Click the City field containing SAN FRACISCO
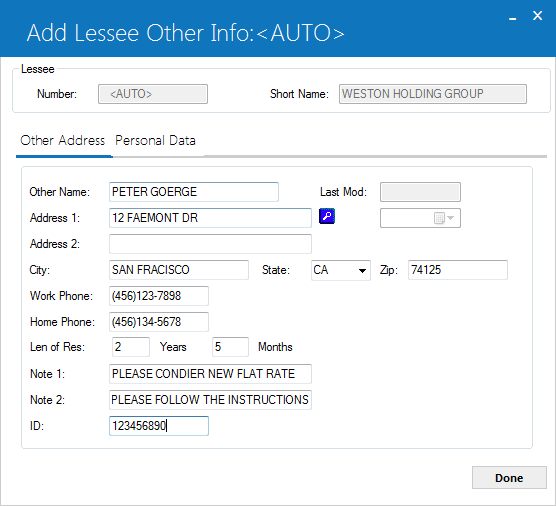This screenshot has width=556, height=506. pyautogui.click(x=179, y=270)
